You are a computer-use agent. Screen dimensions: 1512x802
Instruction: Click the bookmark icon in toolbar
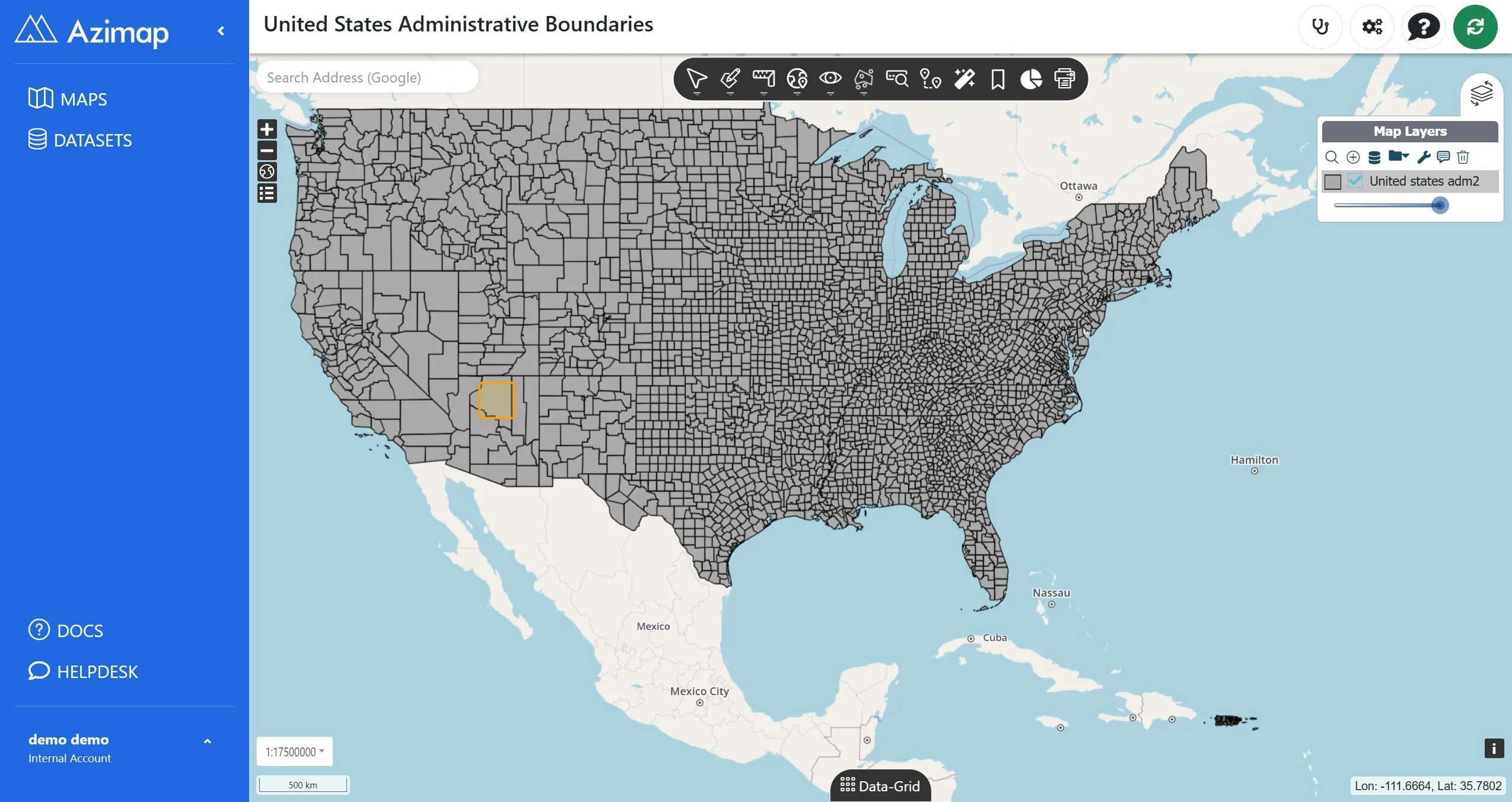coord(998,79)
